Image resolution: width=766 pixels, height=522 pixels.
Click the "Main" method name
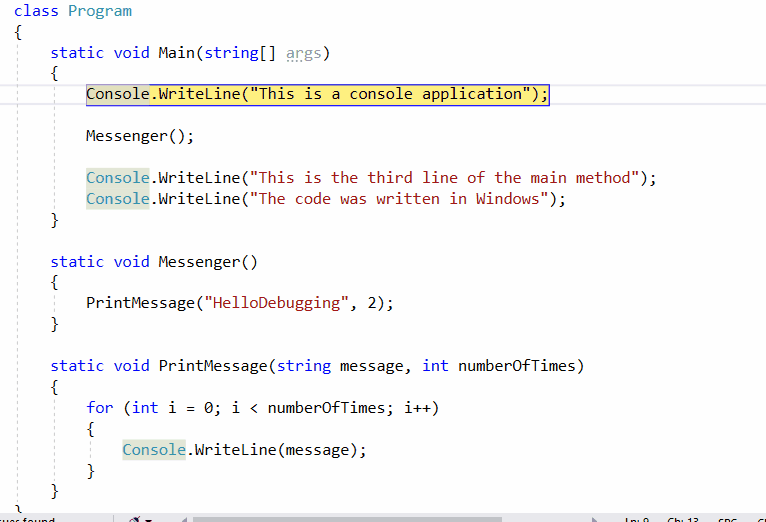(x=176, y=53)
